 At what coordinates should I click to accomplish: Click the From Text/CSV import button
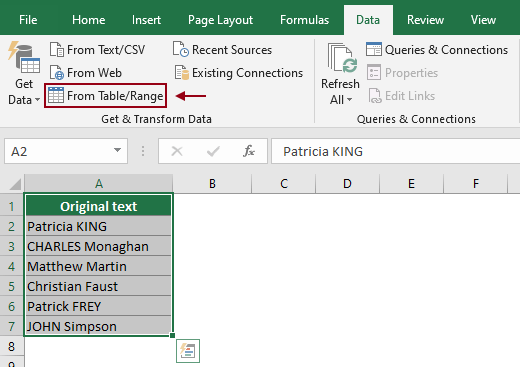[x=97, y=50]
